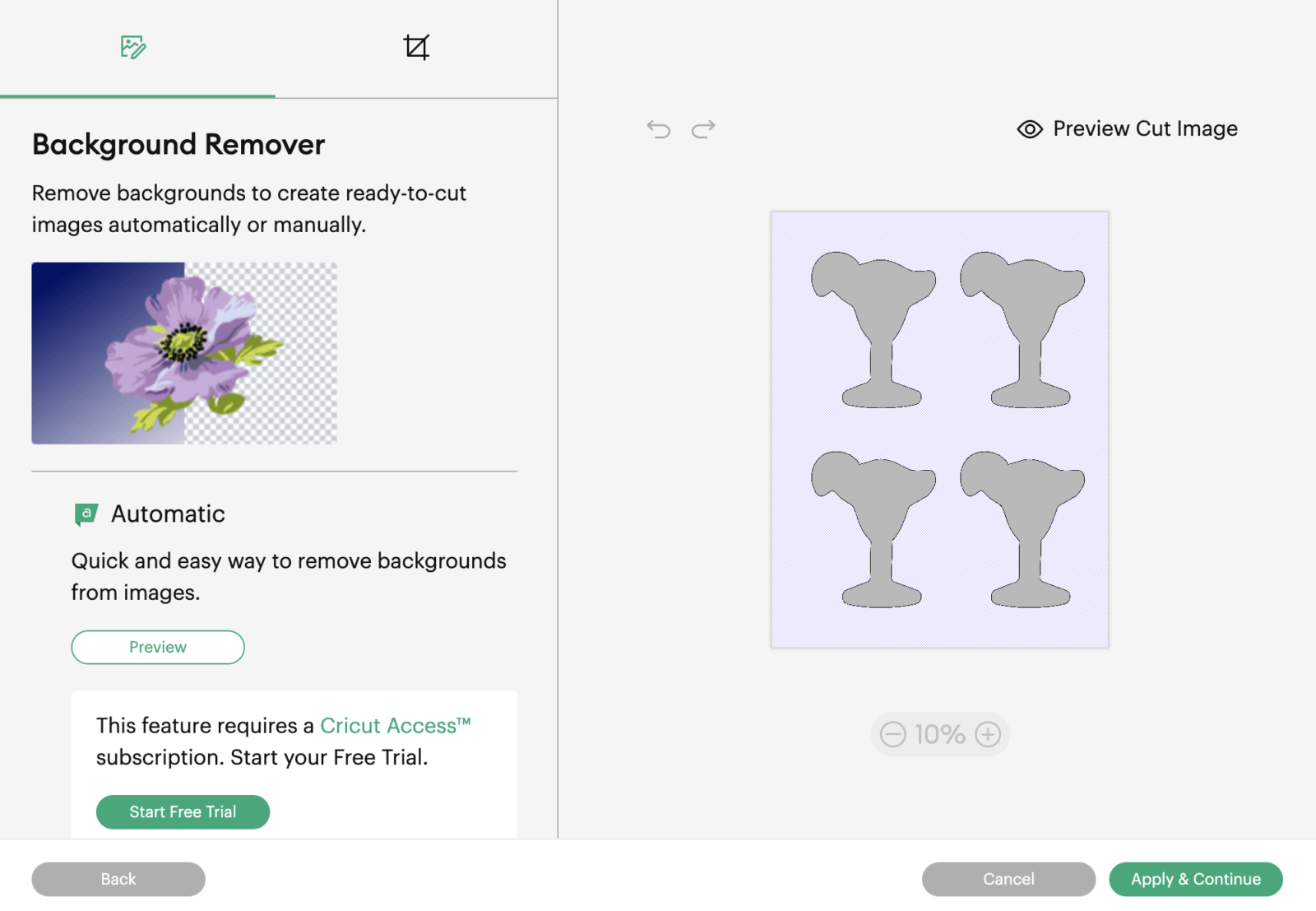The height and width of the screenshot is (911, 1316).
Task: Click Apply & Continue
Action: (1195, 879)
